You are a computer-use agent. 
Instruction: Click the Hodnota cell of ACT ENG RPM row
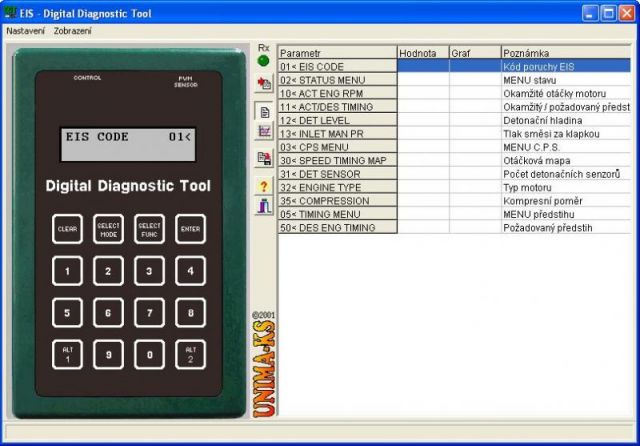pos(423,93)
